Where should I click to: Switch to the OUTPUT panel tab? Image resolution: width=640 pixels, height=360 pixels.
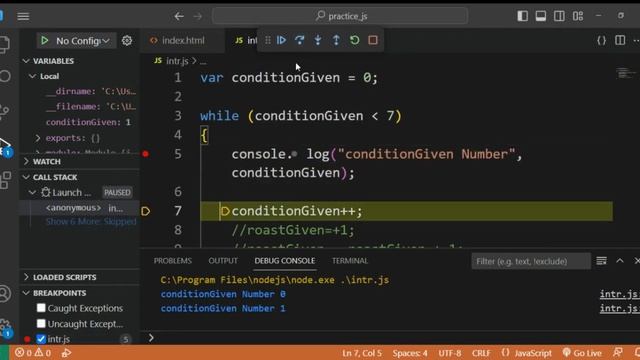223,261
